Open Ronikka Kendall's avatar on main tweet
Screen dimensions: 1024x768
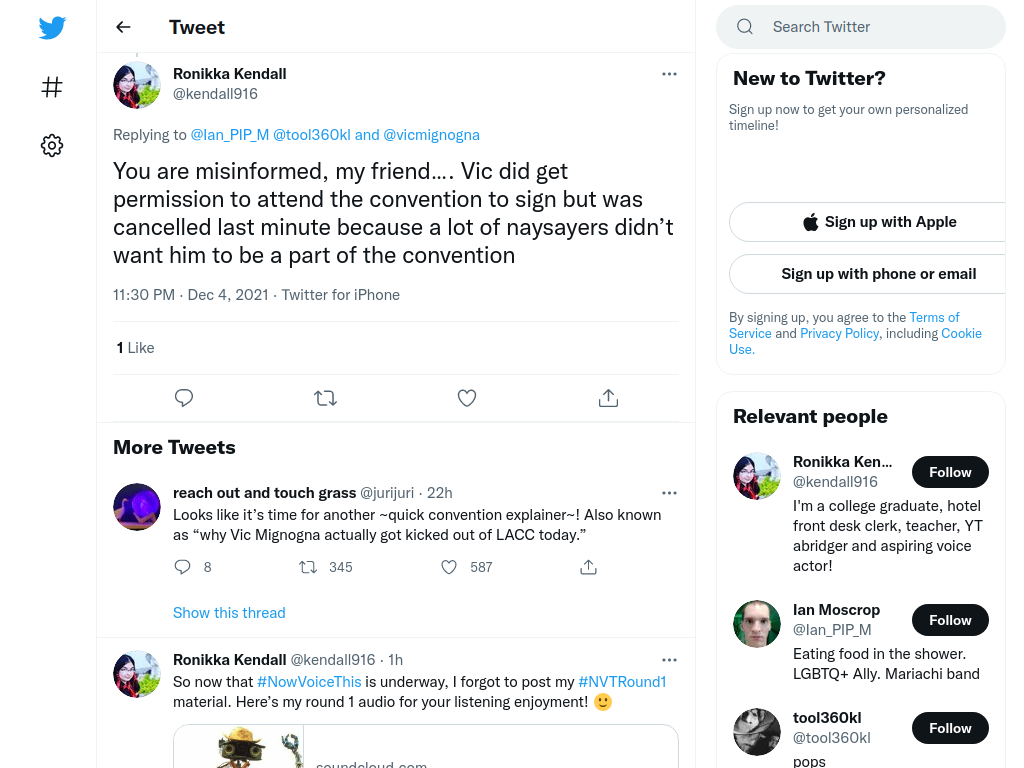click(137, 85)
